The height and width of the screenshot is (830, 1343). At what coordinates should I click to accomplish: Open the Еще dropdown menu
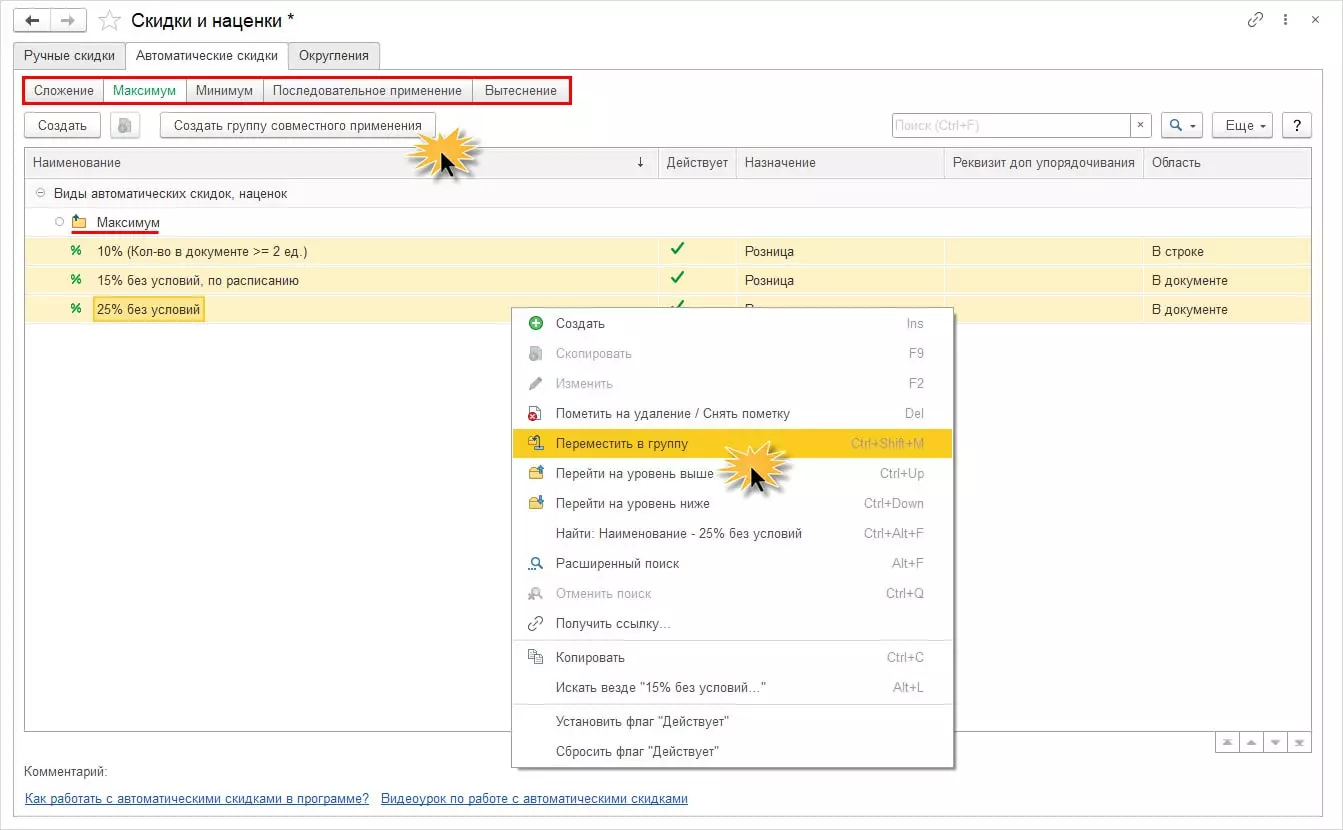point(1242,125)
